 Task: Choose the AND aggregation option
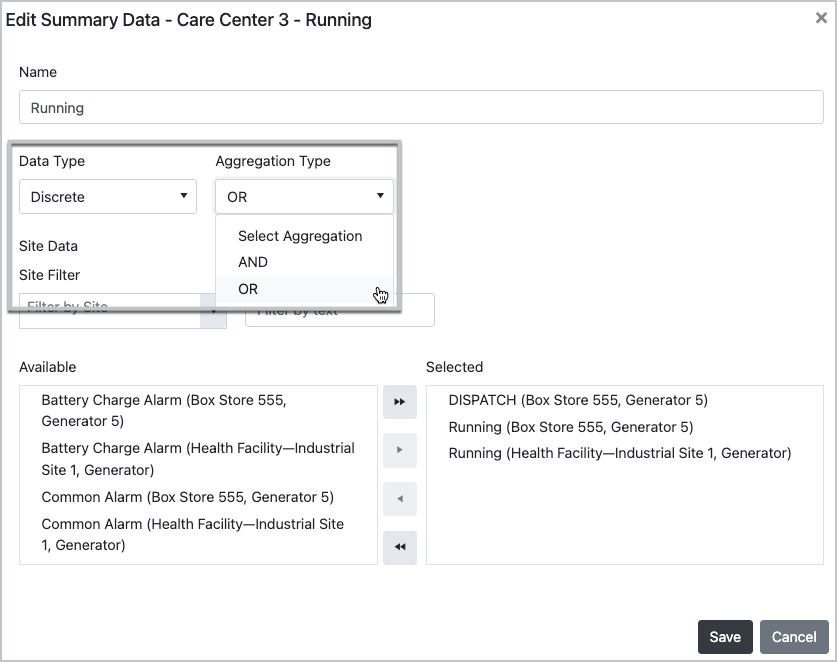tap(253, 262)
